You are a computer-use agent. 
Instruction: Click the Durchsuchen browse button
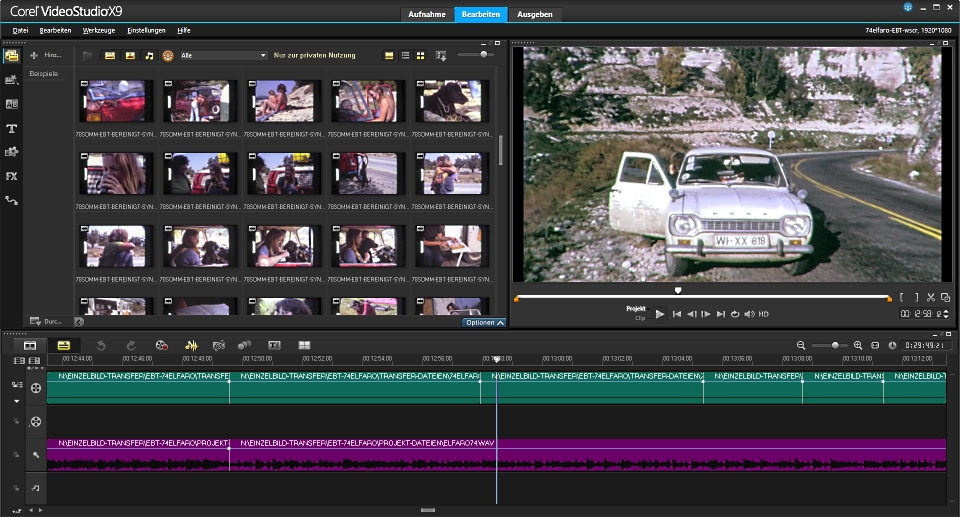tap(45, 321)
